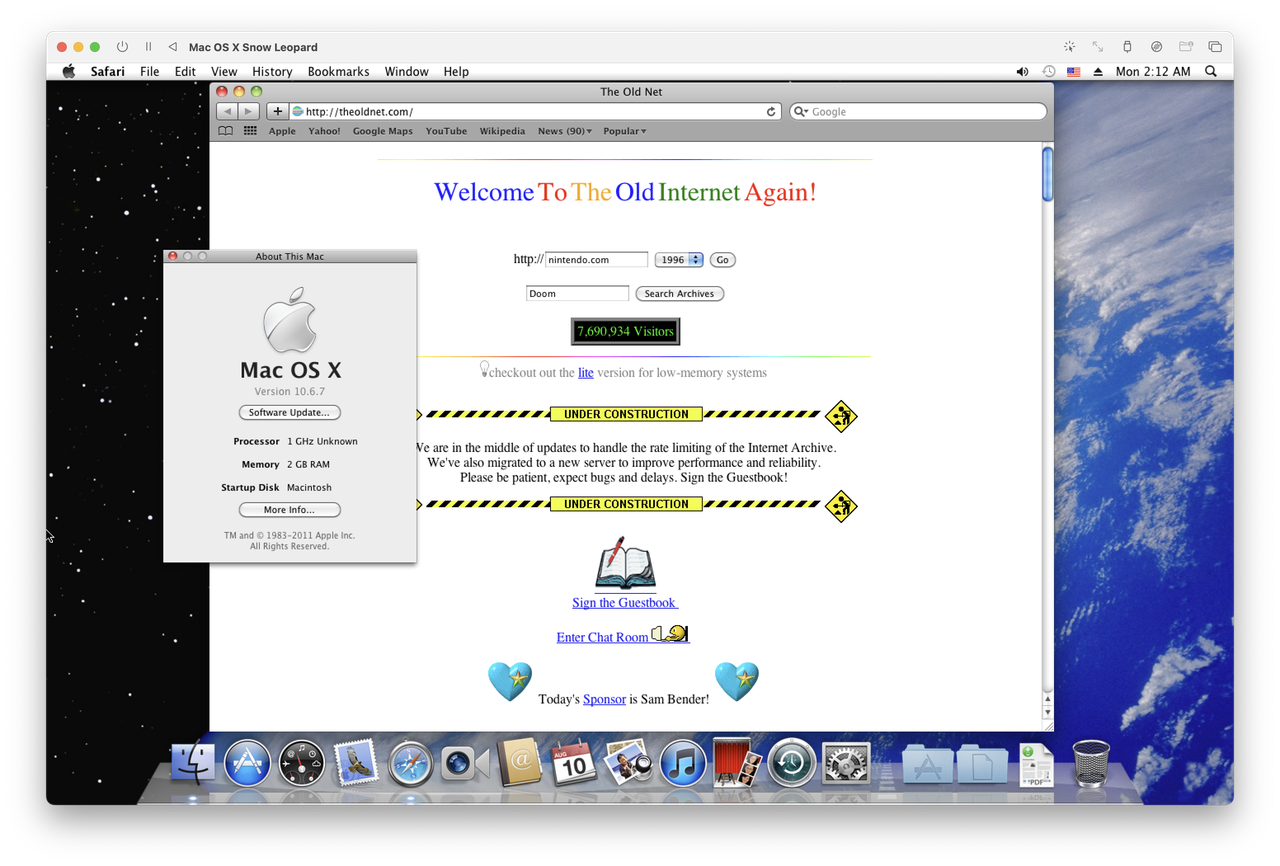Viewport: 1280px width, 866px height.
Task: Click the Go button
Action: point(722,260)
